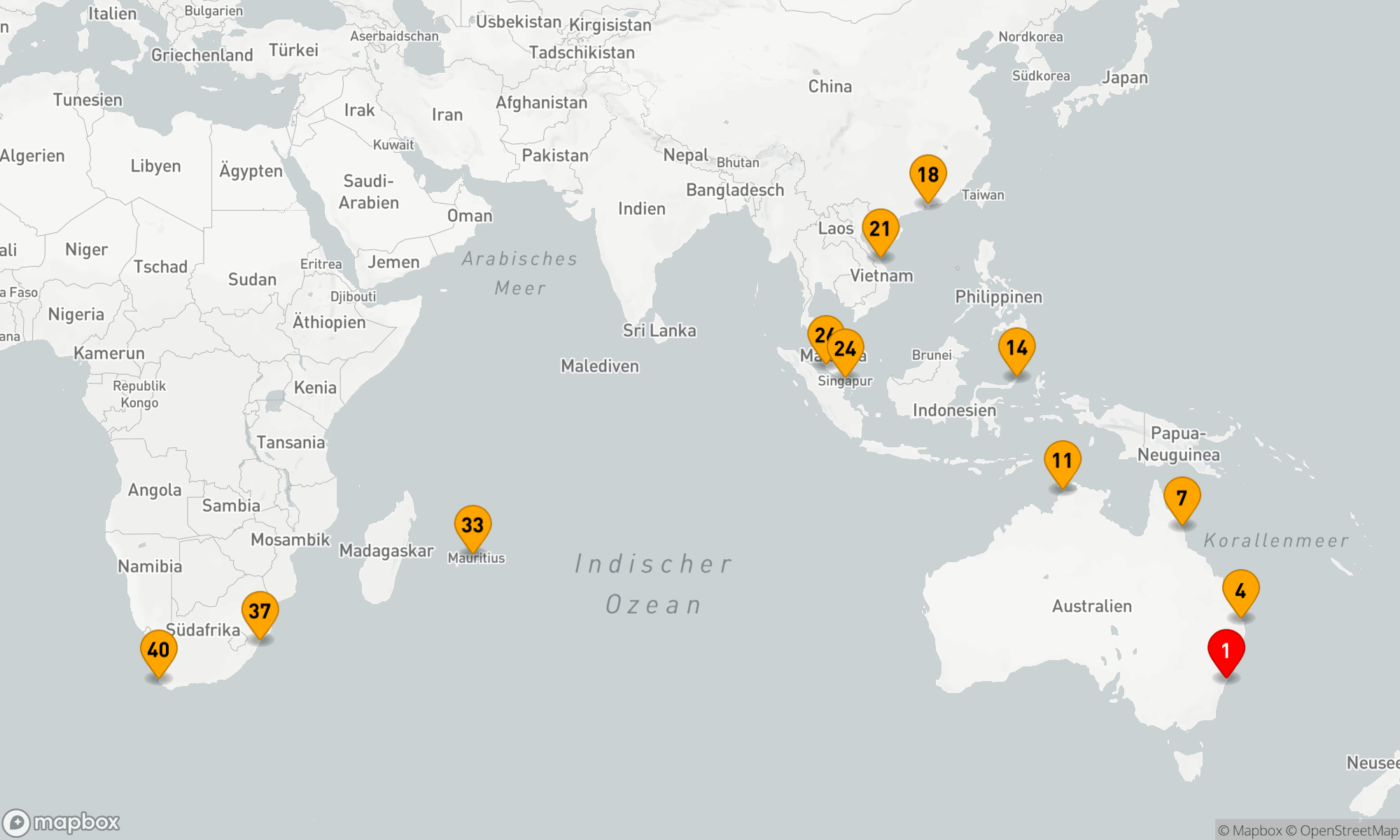Open marker 33 at Mauritius

(x=472, y=525)
